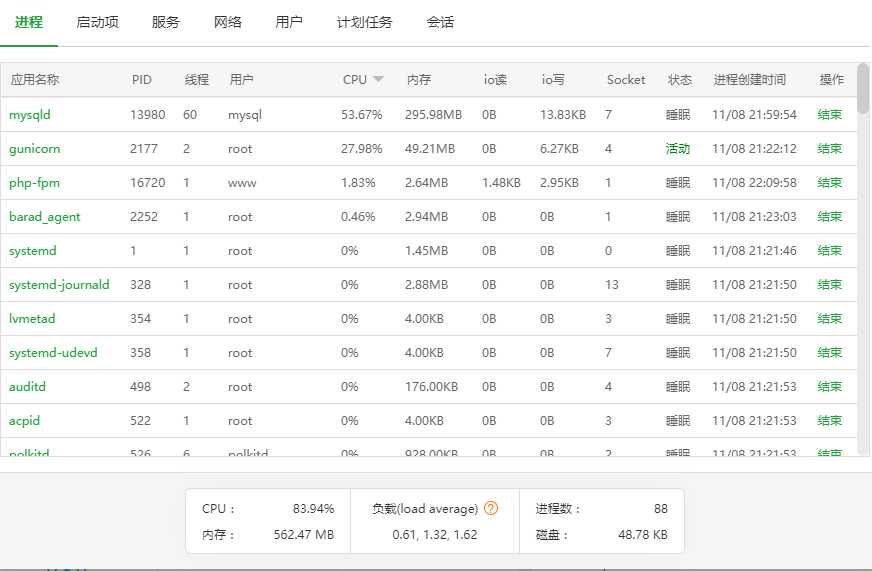
Task: Open the systemd-udevd process name link
Action: click(53, 352)
